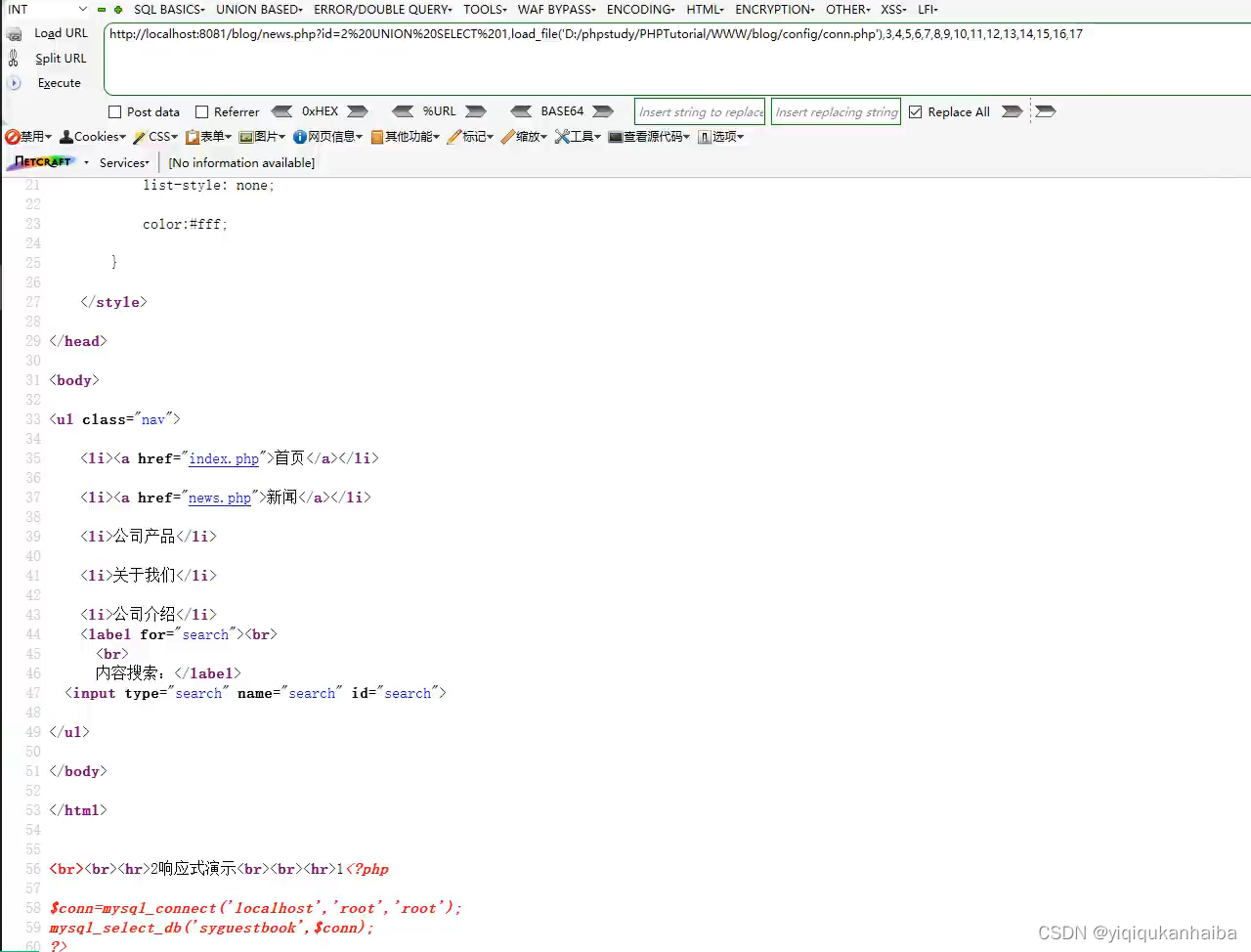Open the UNION BASED menu

(x=259, y=10)
